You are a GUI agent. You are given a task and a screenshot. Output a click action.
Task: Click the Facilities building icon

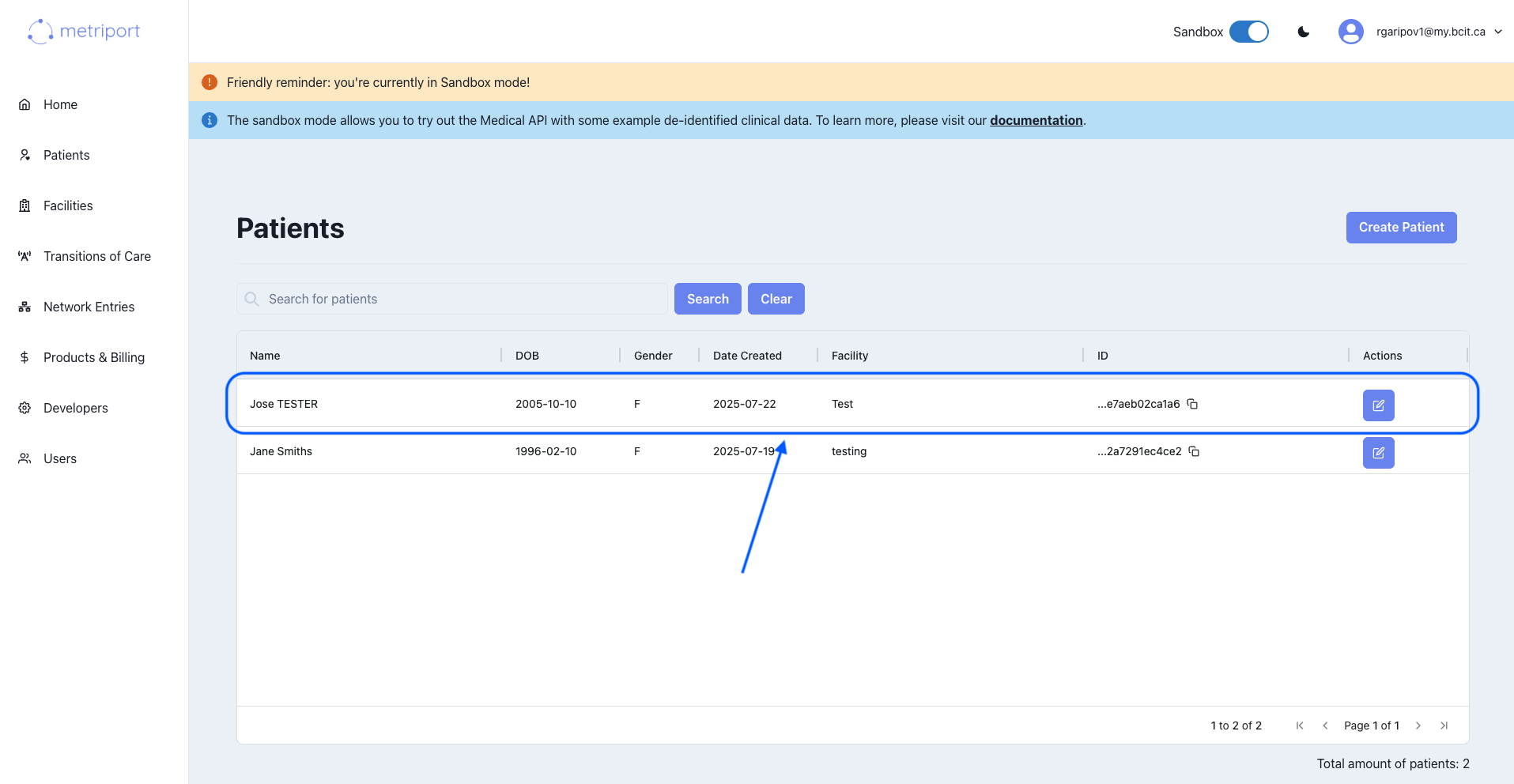click(25, 205)
